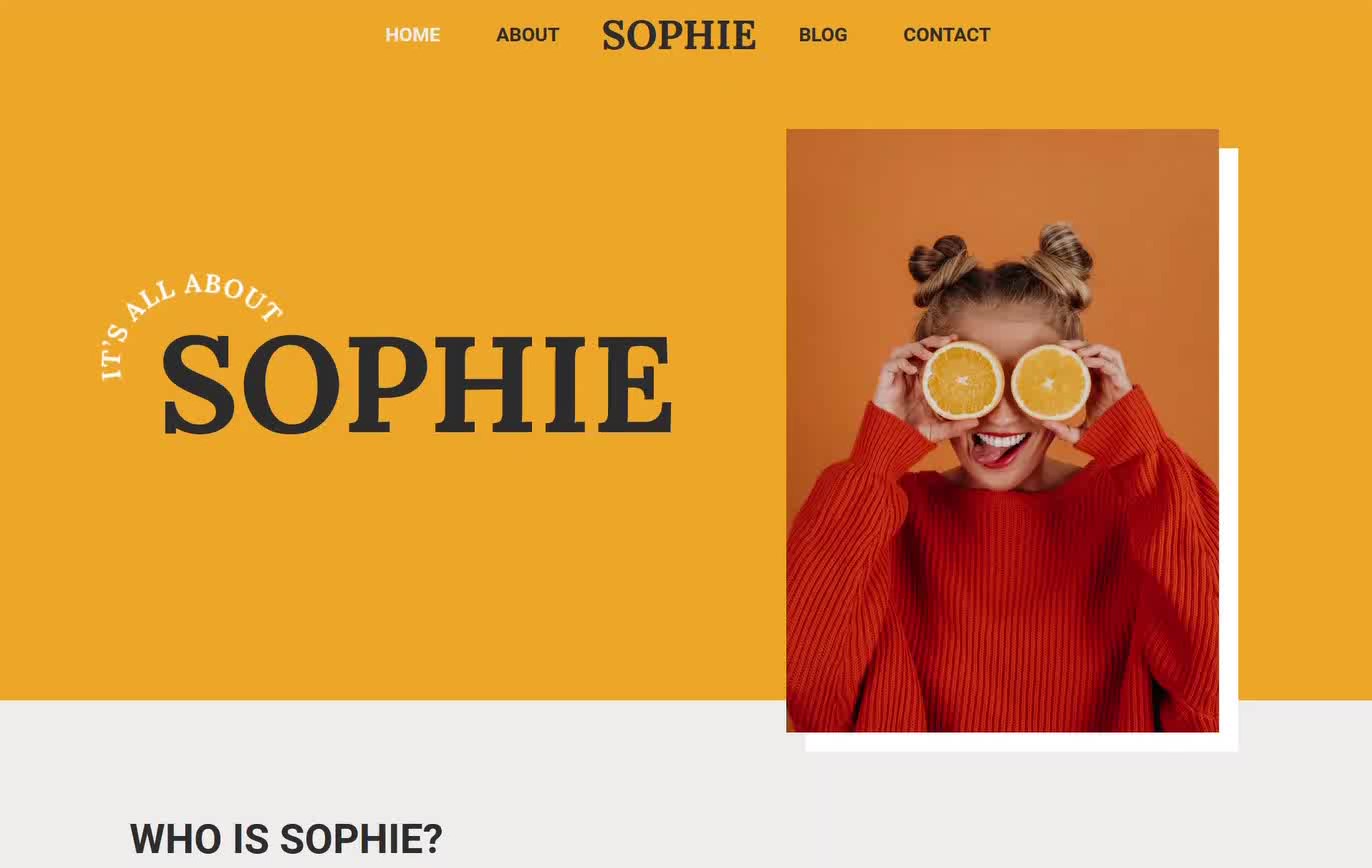This screenshot has height=868, width=1372.
Task: Click the left orange slice in photo
Action: pos(962,380)
